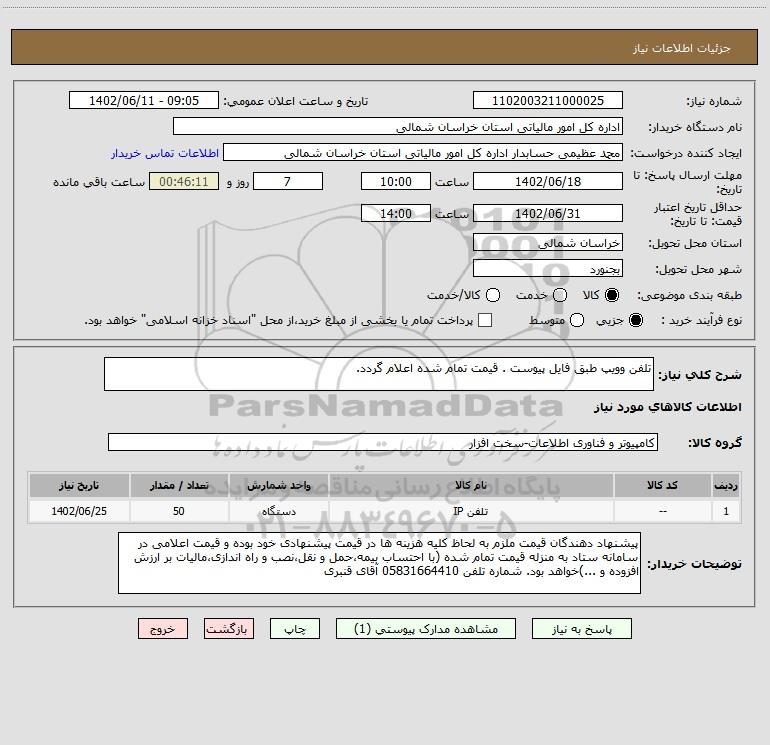The height and width of the screenshot is (745, 770).
Task: Click the quantity cell showing 50
Action: pyautogui.click(x=179, y=511)
